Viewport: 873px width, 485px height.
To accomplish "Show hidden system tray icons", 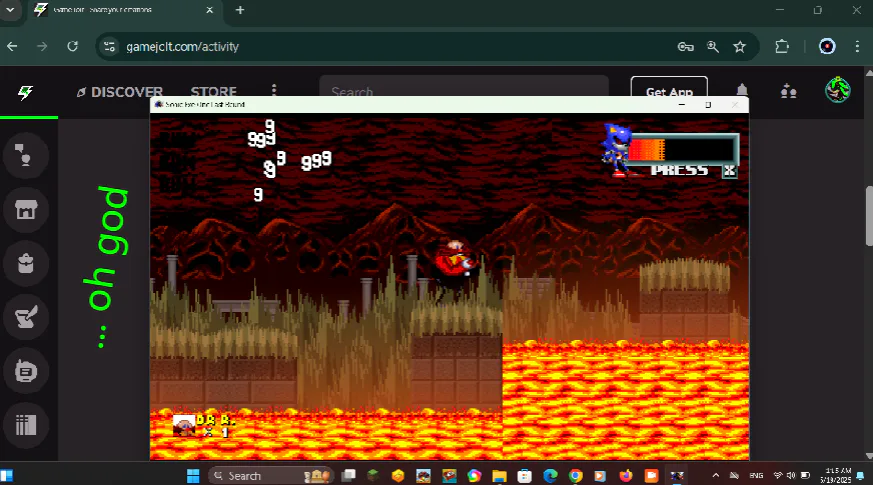I will (x=715, y=476).
